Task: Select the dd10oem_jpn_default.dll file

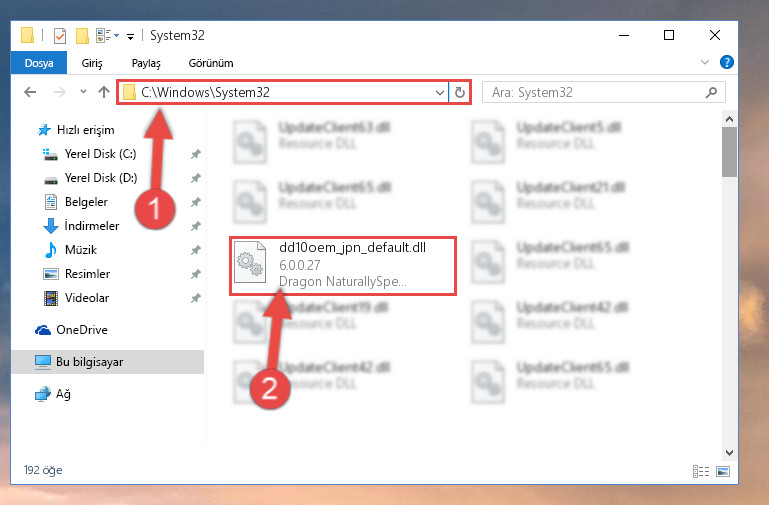Action: click(x=343, y=266)
